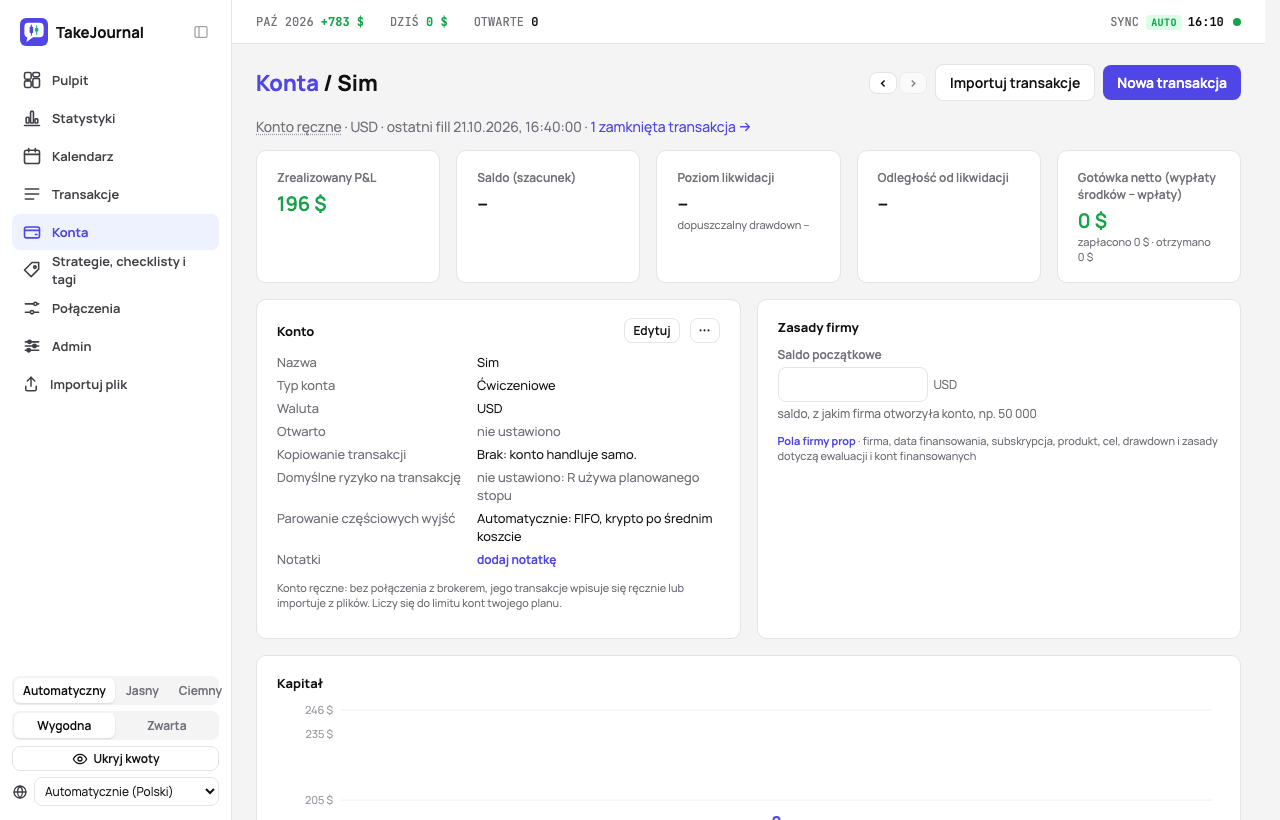
Task: Select the Automatyczny theme option
Action: tap(64, 691)
